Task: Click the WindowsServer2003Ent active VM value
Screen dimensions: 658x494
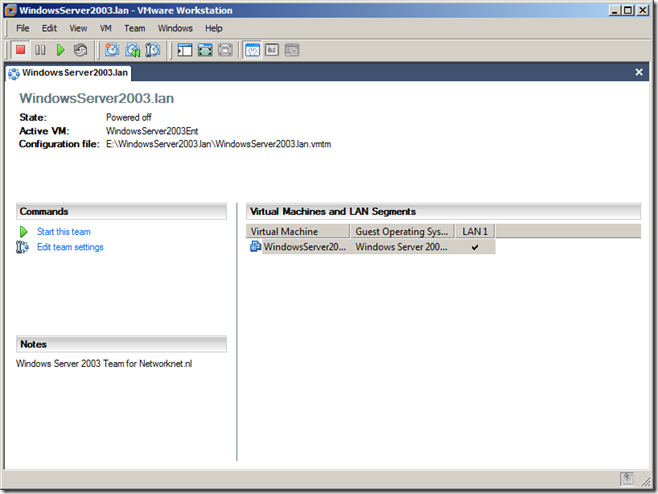Action: pyautogui.click(x=152, y=131)
